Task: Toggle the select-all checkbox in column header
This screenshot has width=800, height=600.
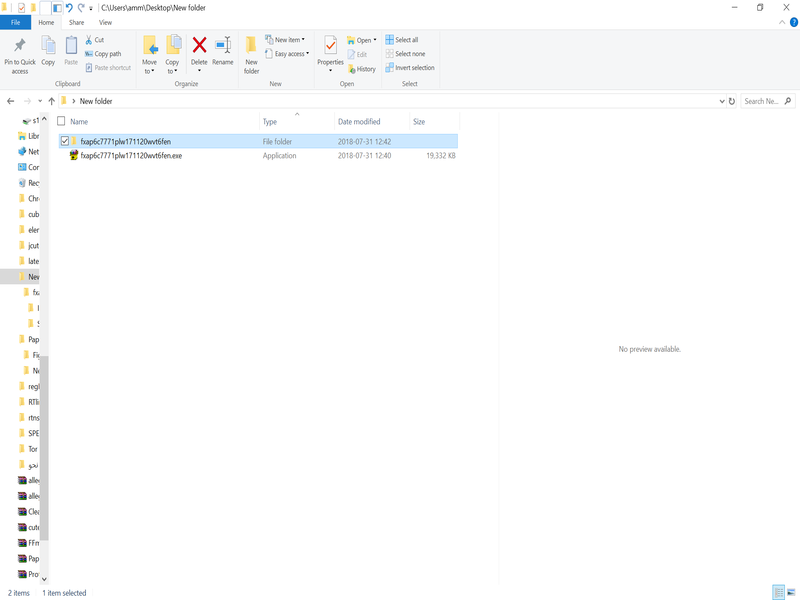Action: [62, 121]
